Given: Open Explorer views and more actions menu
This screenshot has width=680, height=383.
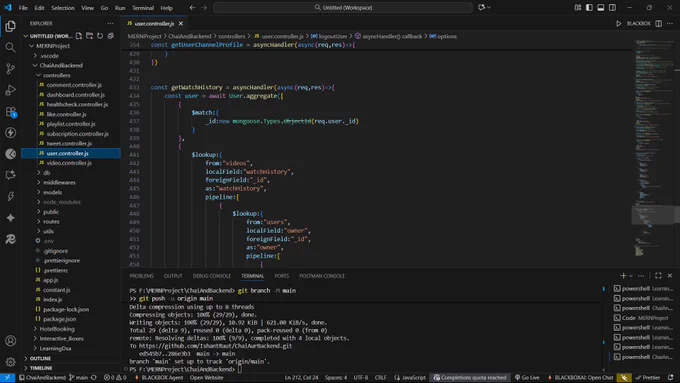Looking at the screenshot, I should point(110,23).
